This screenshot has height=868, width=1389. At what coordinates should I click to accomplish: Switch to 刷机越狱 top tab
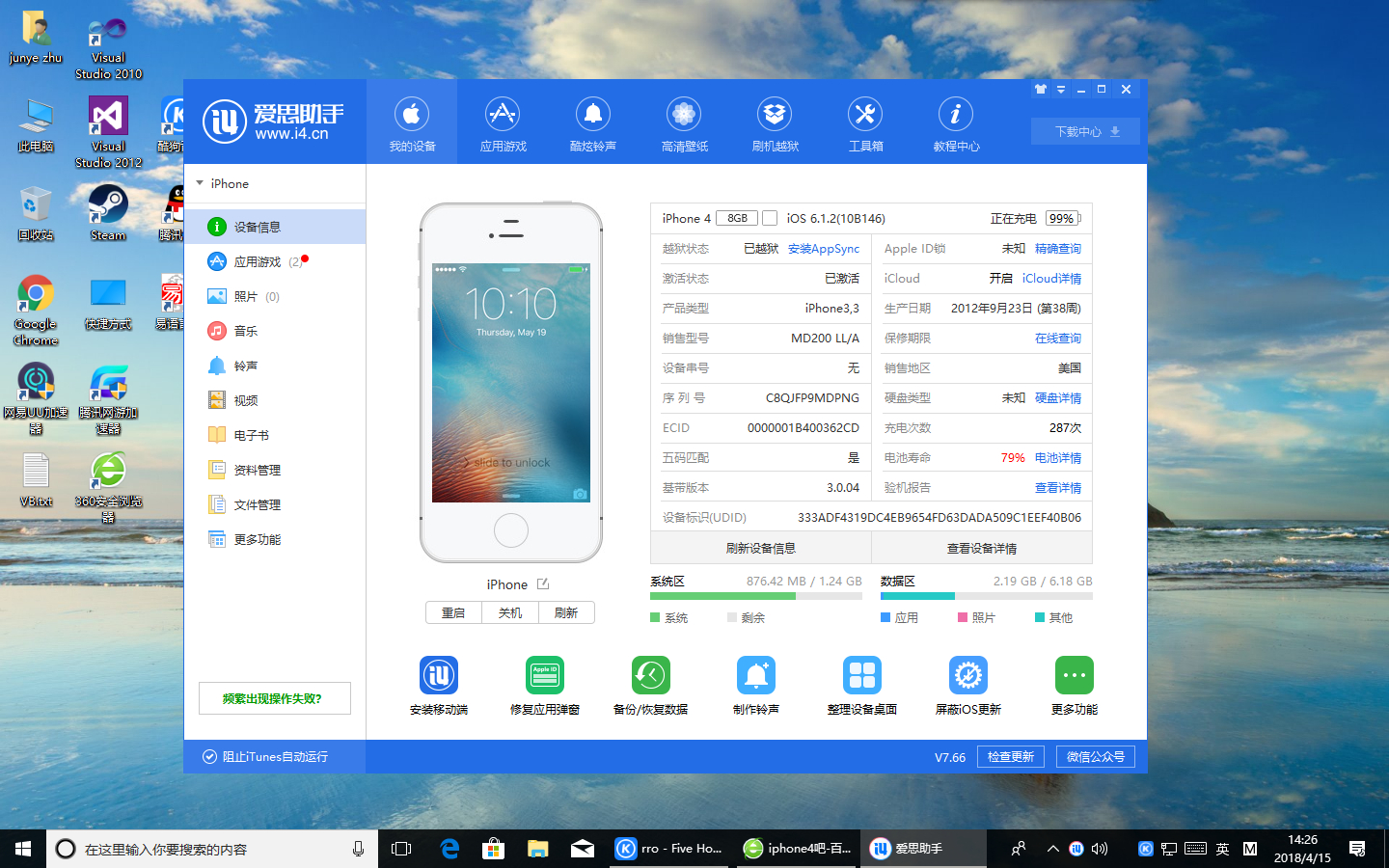(775, 124)
